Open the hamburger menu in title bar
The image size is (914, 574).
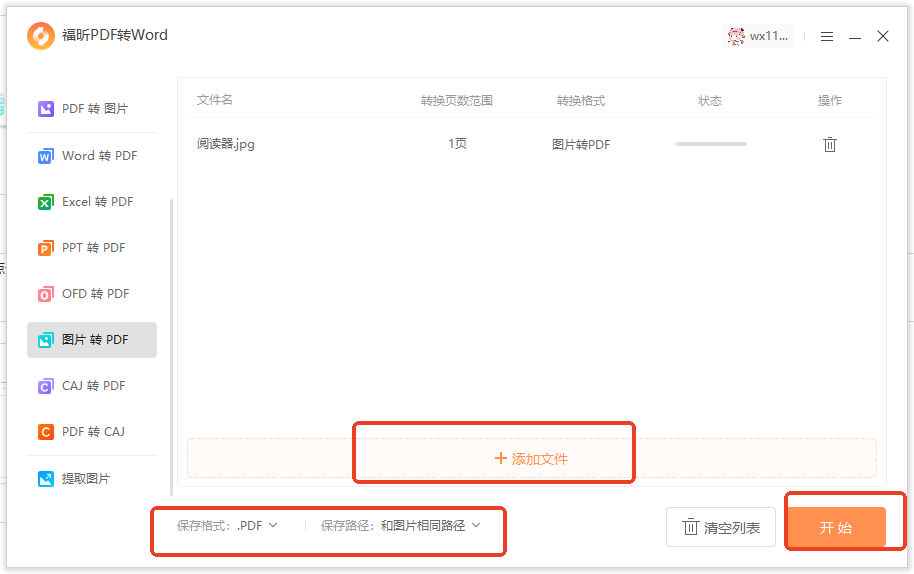[x=827, y=36]
